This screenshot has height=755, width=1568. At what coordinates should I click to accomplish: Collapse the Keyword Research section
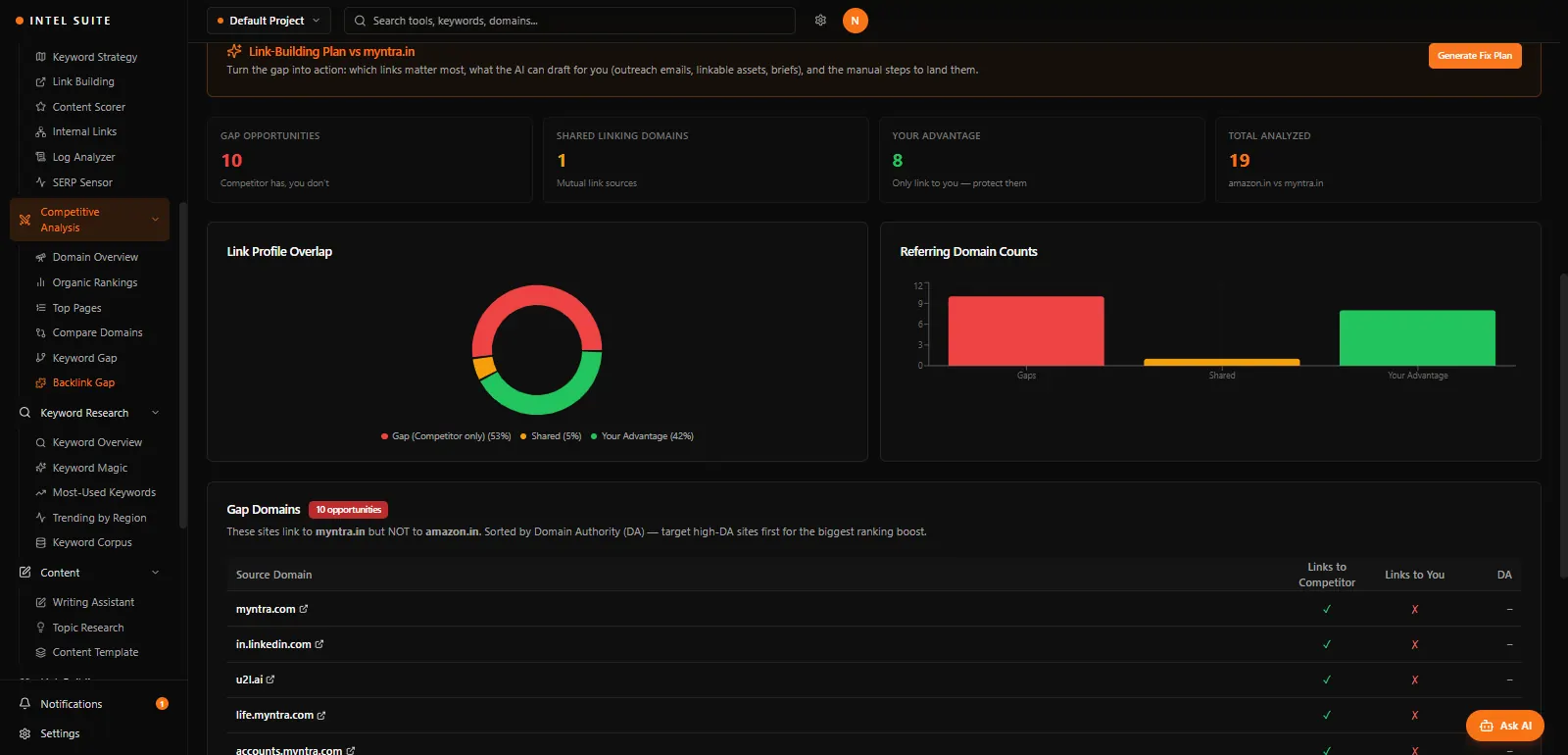point(155,413)
